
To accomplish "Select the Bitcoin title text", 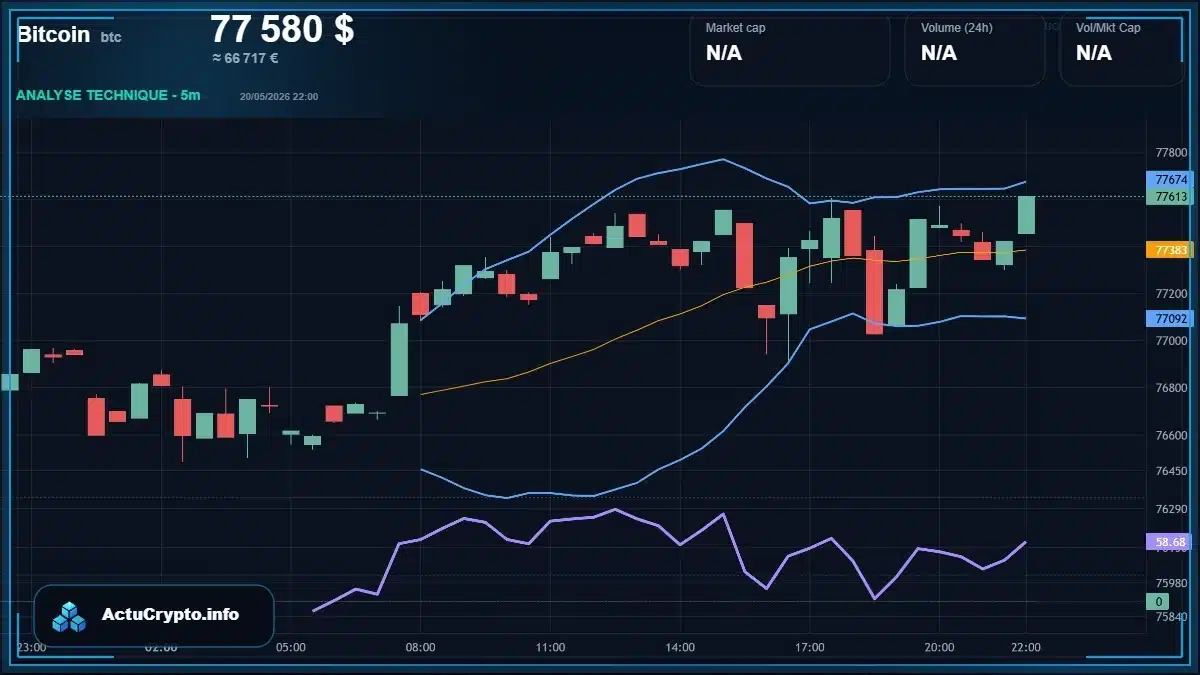I will (x=54, y=34).
